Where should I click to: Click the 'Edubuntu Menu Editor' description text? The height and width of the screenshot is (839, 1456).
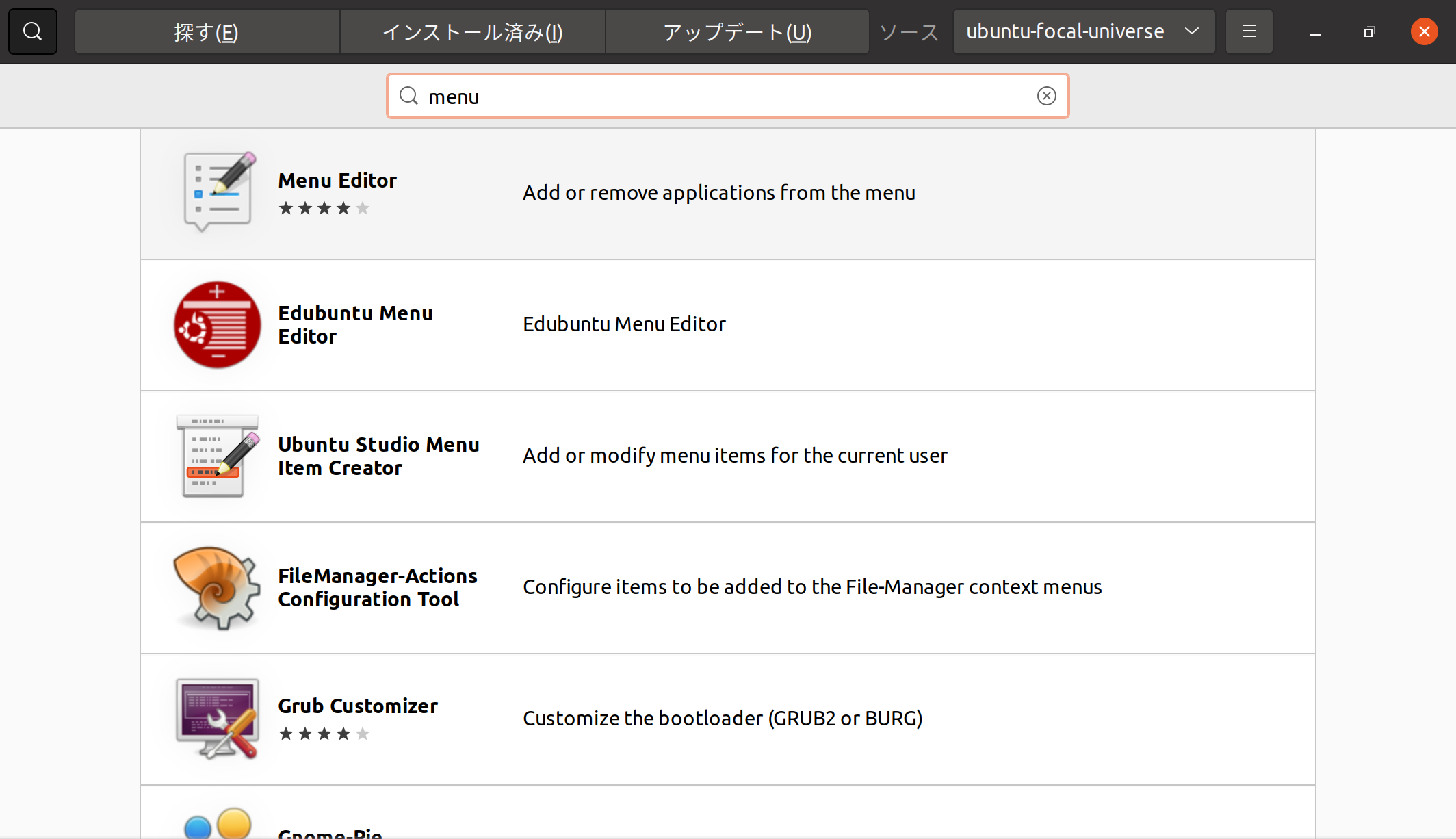coord(624,324)
